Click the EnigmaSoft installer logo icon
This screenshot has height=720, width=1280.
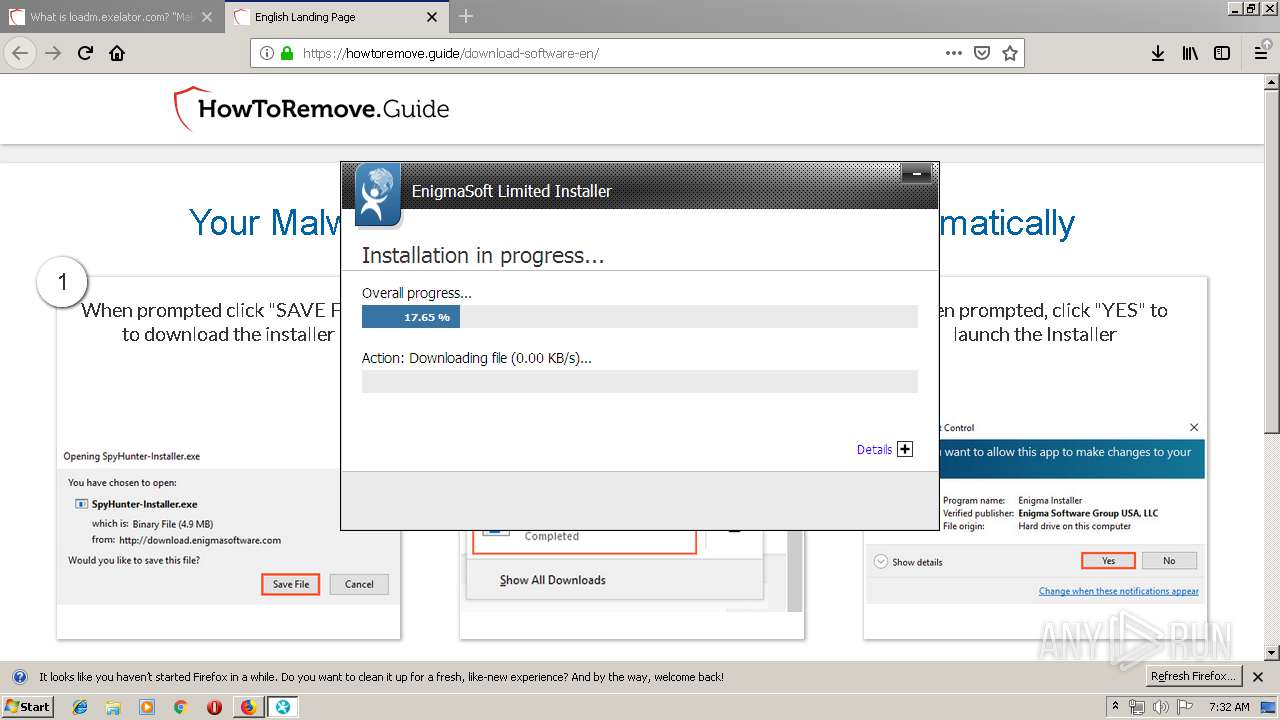[x=377, y=194]
